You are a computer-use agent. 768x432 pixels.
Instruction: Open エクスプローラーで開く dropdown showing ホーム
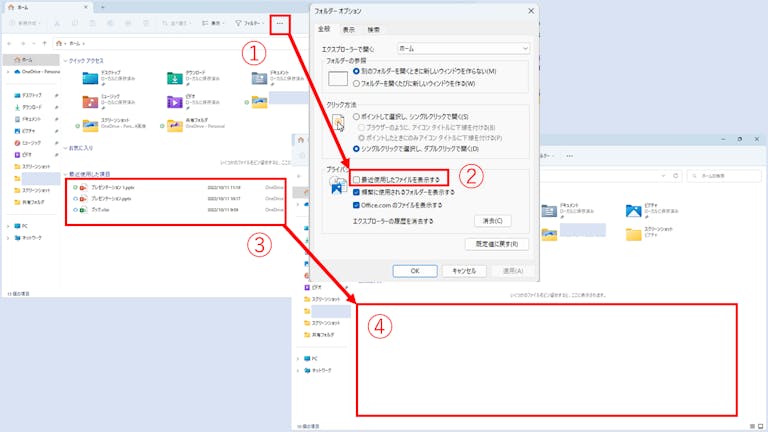(463, 48)
